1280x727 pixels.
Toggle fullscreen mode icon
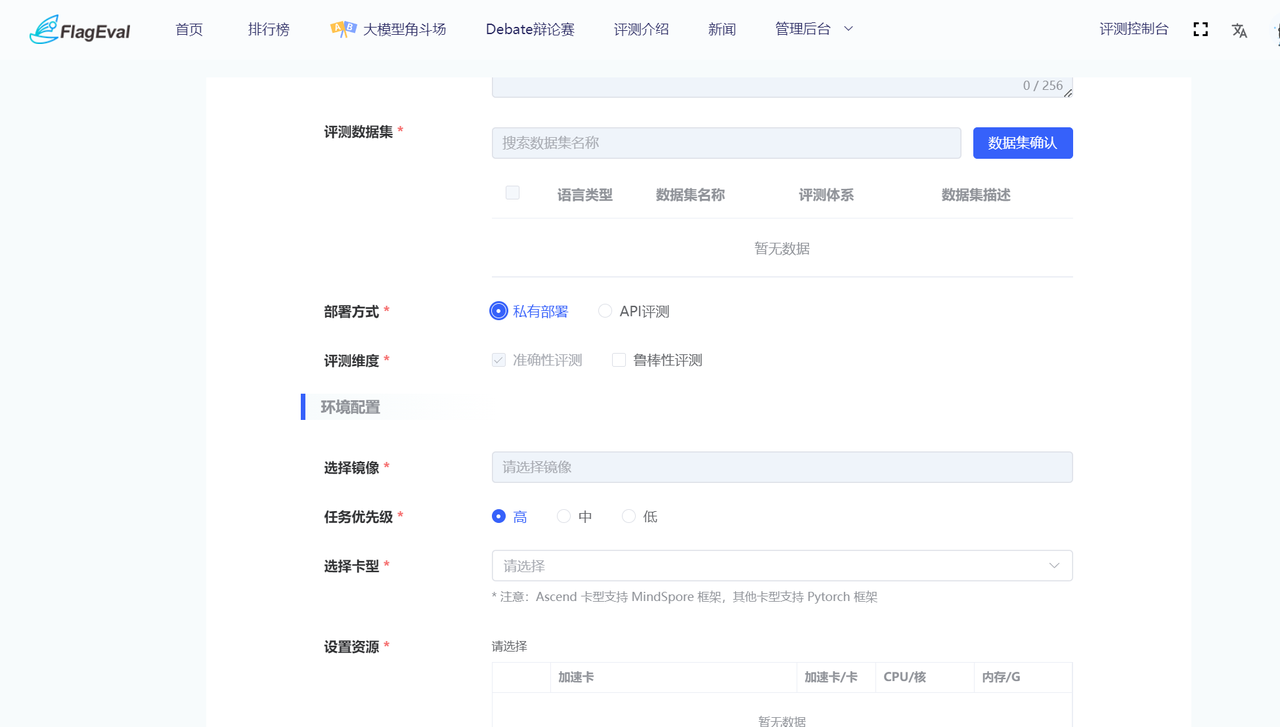(1201, 30)
